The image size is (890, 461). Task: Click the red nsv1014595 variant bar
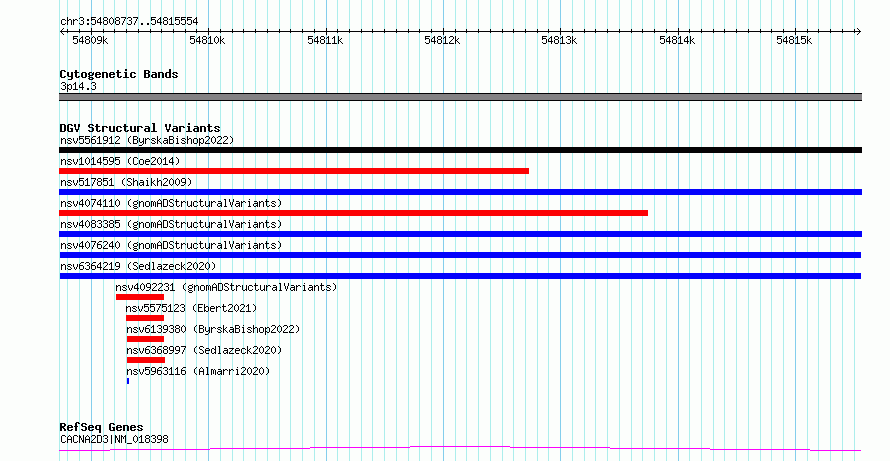pos(294,171)
